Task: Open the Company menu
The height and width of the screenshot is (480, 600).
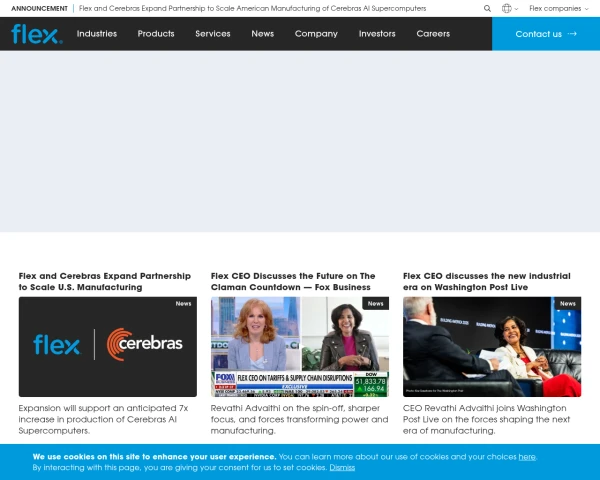Action: pyautogui.click(x=316, y=34)
